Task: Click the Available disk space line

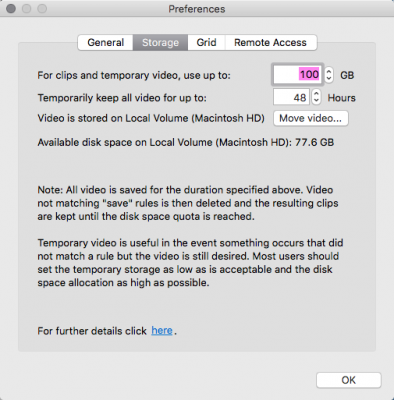Action: point(186,143)
